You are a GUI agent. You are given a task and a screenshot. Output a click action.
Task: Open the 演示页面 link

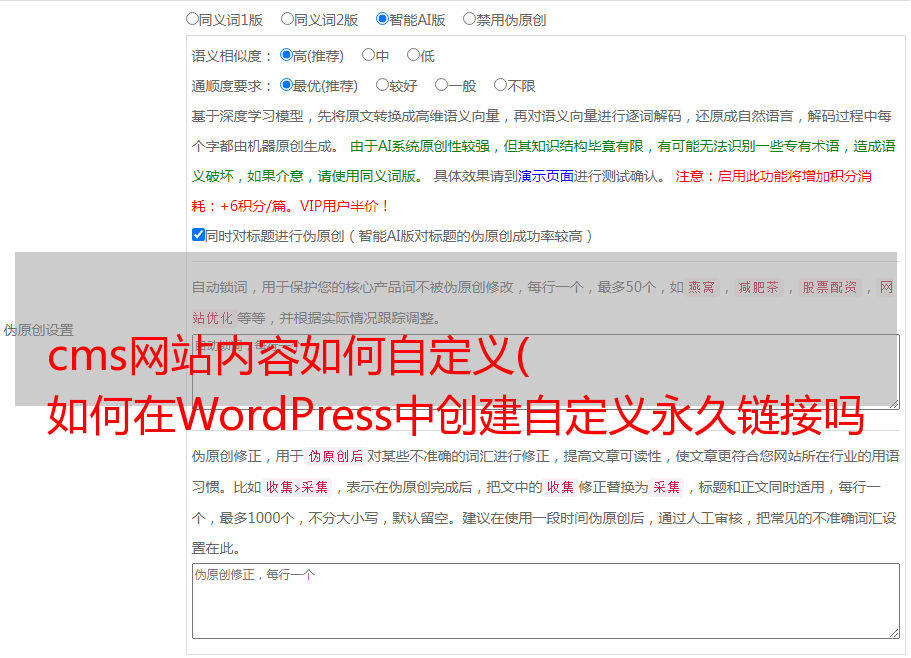coord(546,176)
